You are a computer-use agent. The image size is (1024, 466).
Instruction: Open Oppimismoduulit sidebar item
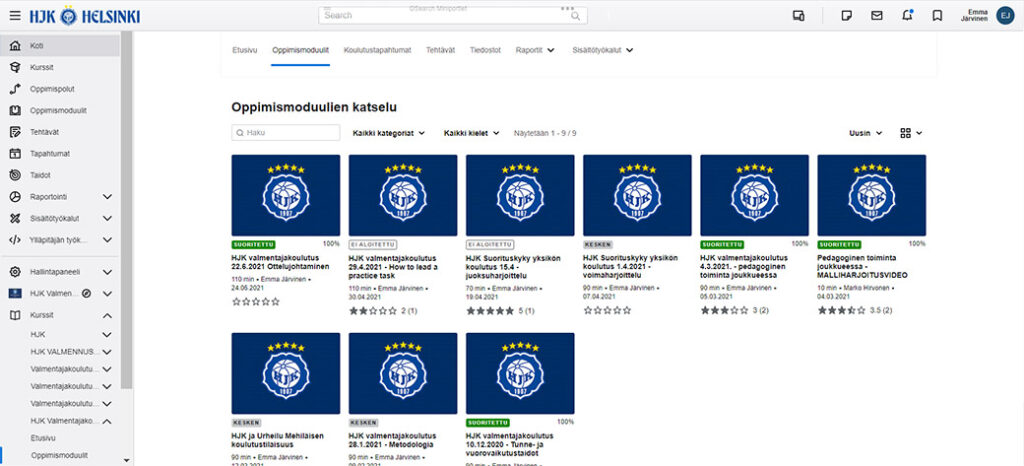coord(59,110)
